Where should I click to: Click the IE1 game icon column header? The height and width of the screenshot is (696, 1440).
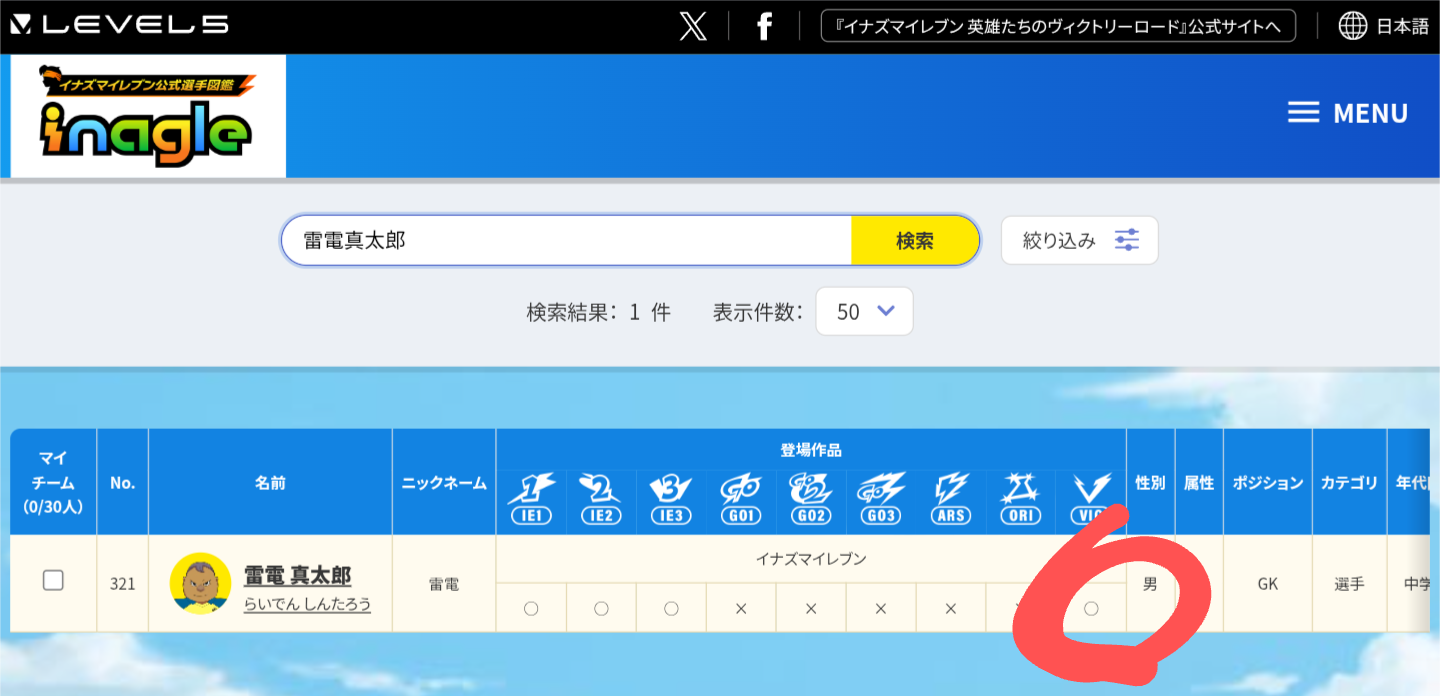pos(531,499)
